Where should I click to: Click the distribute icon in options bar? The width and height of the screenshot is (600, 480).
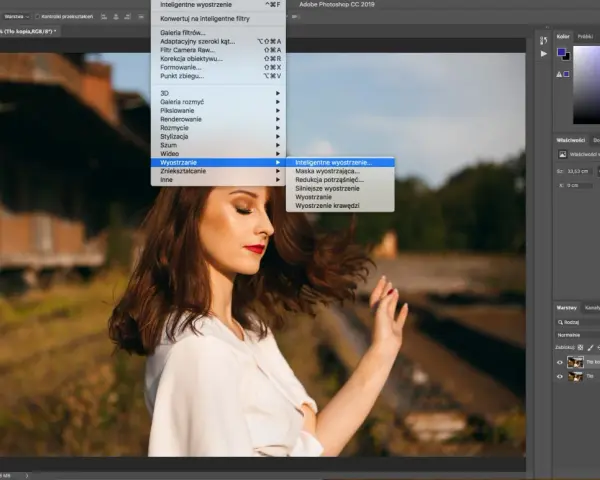pyautogui.click(x=141, y=17)
